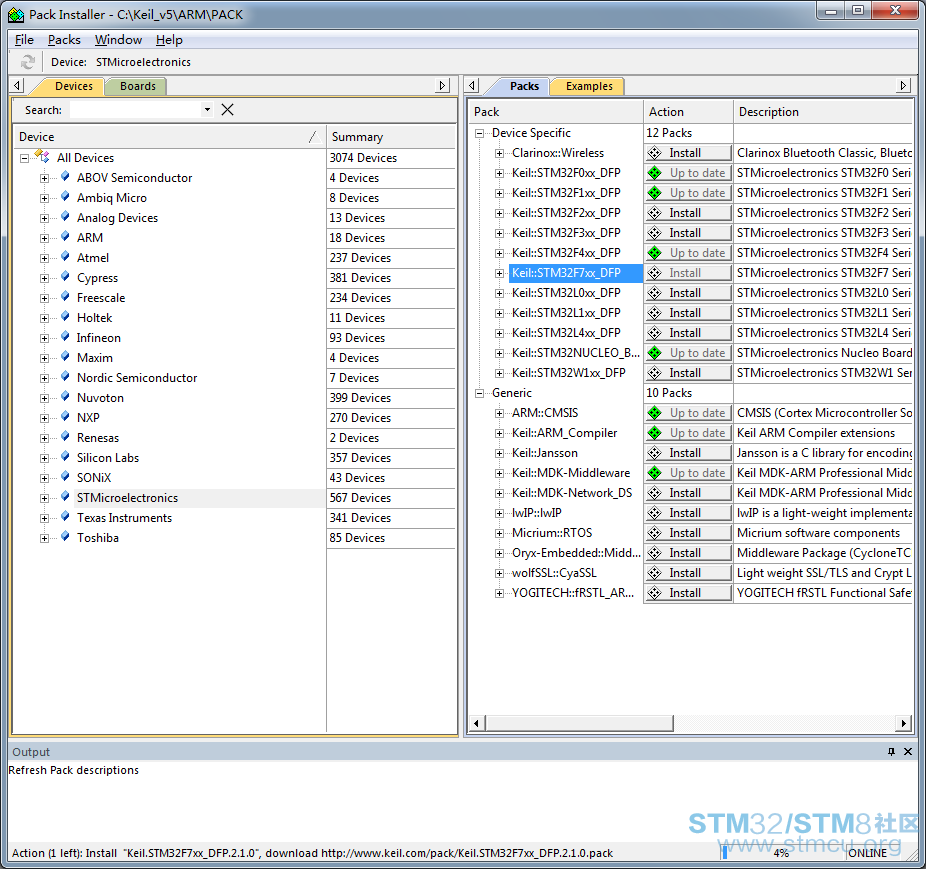Click inside the device Search field

[135, 109]
